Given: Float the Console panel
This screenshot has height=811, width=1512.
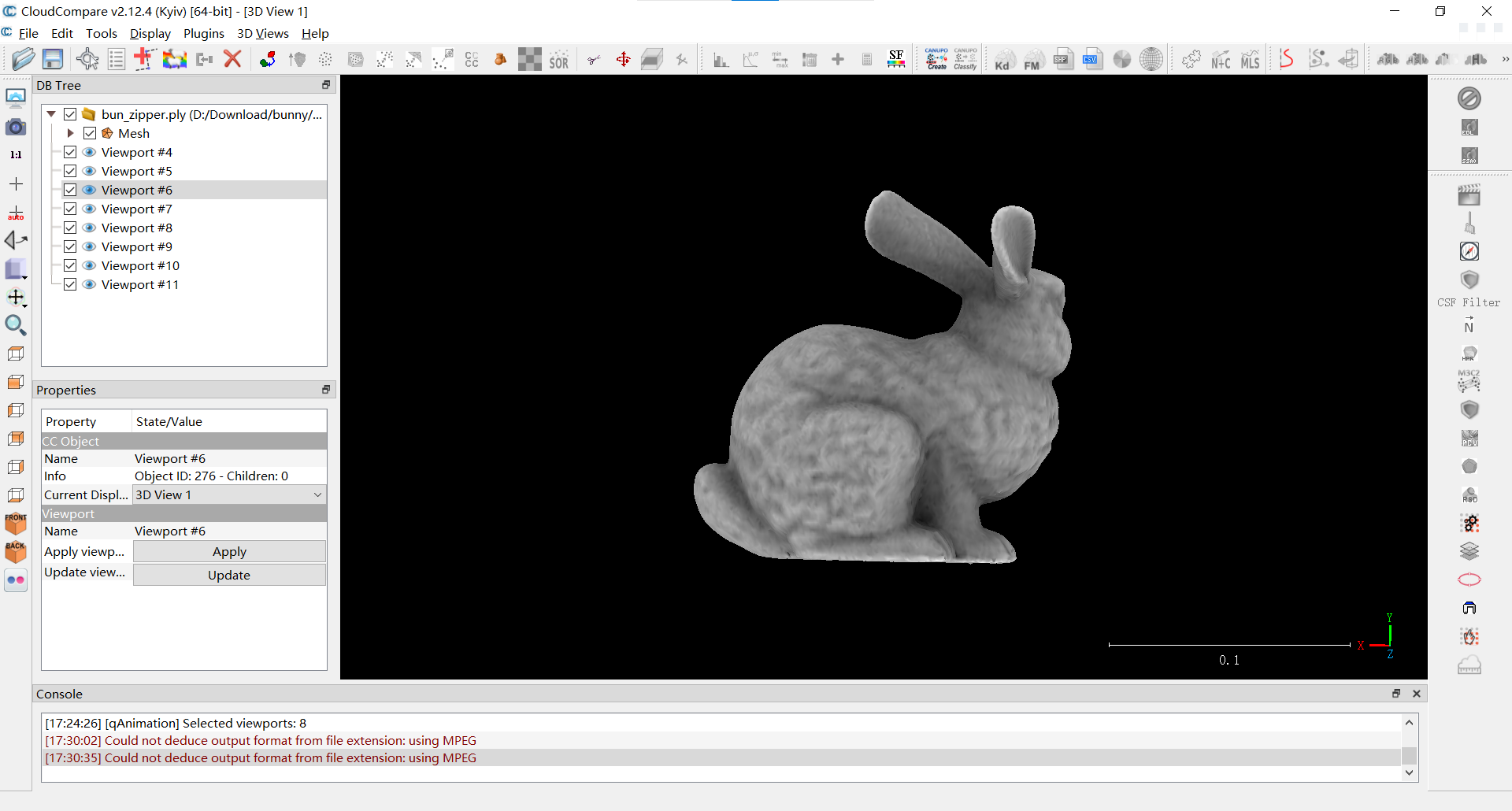Looking at the screenshot, I should click(x=1396, y=694).
